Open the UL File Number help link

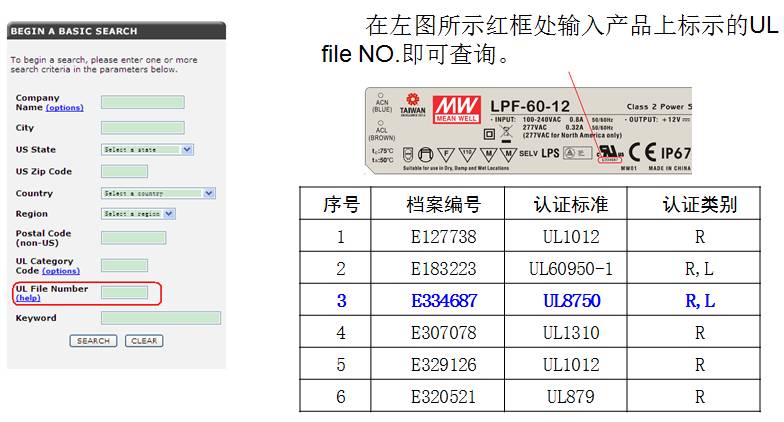coord(28,298)
